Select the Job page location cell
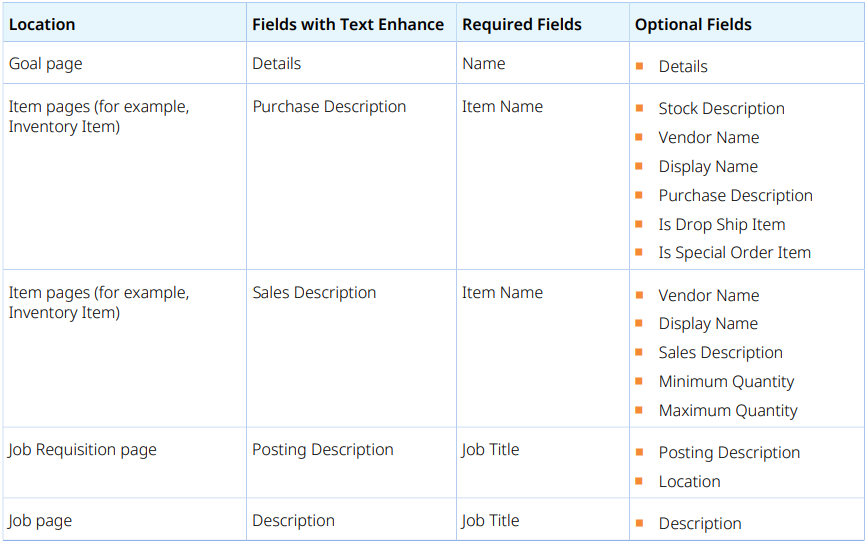 41,521
